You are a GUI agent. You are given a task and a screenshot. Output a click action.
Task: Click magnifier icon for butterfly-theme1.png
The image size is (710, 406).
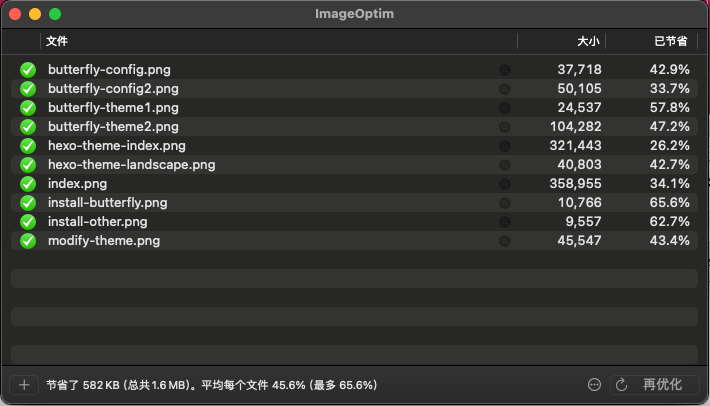504,108
